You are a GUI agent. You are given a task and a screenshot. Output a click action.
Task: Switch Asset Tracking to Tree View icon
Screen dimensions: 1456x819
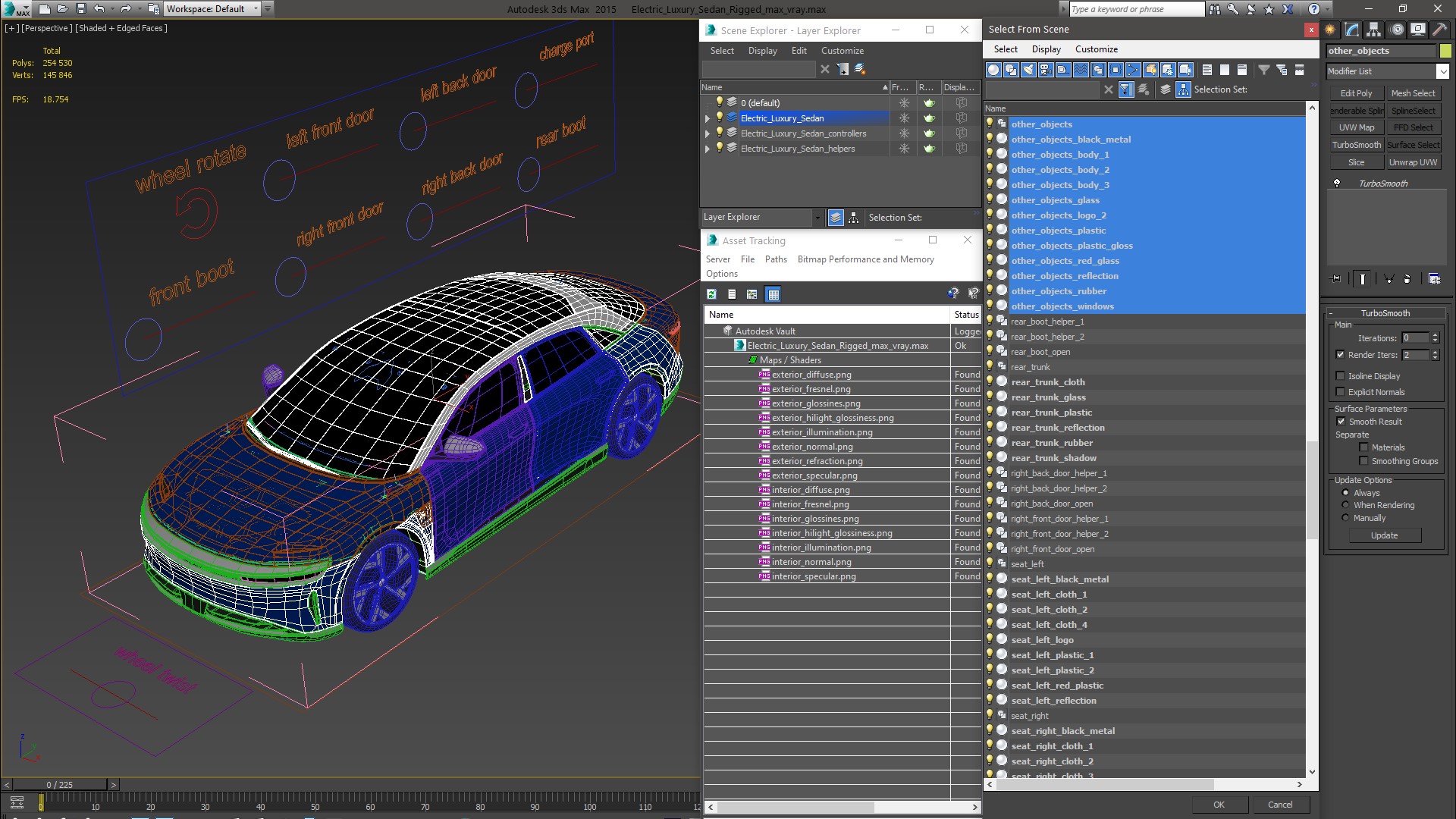pyautogui.click(x=752, y=294)
